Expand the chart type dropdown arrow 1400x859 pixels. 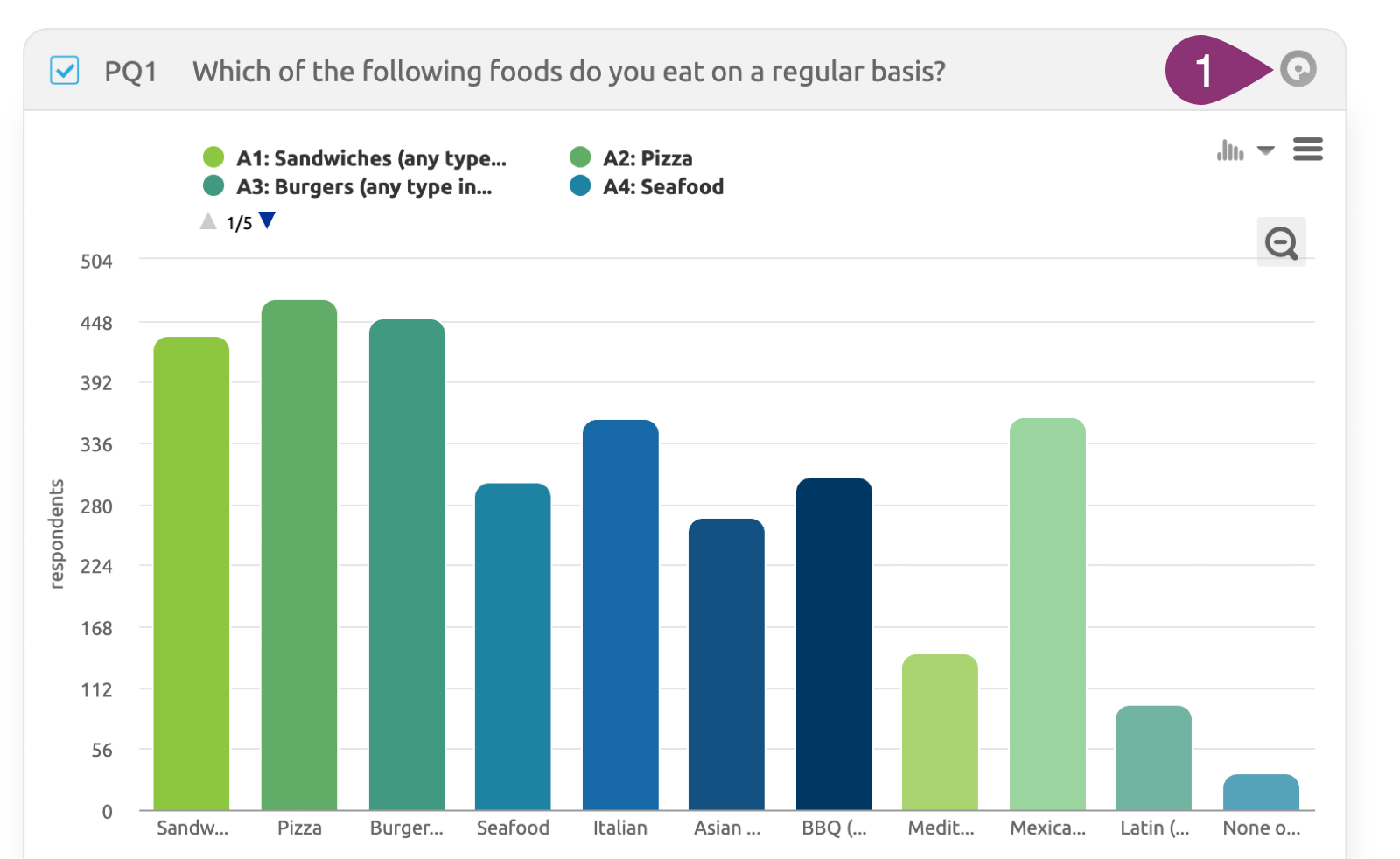1265,150
